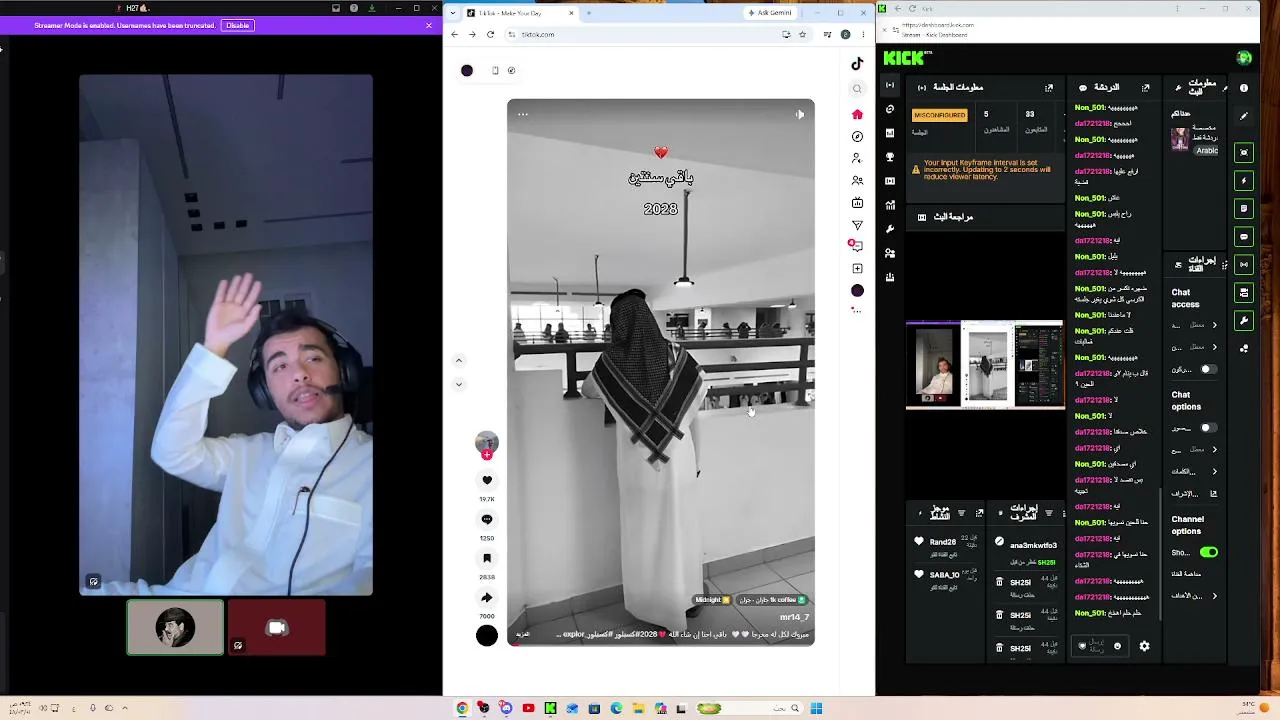Open mr14_7 profile from video caption

click(794, 617)
